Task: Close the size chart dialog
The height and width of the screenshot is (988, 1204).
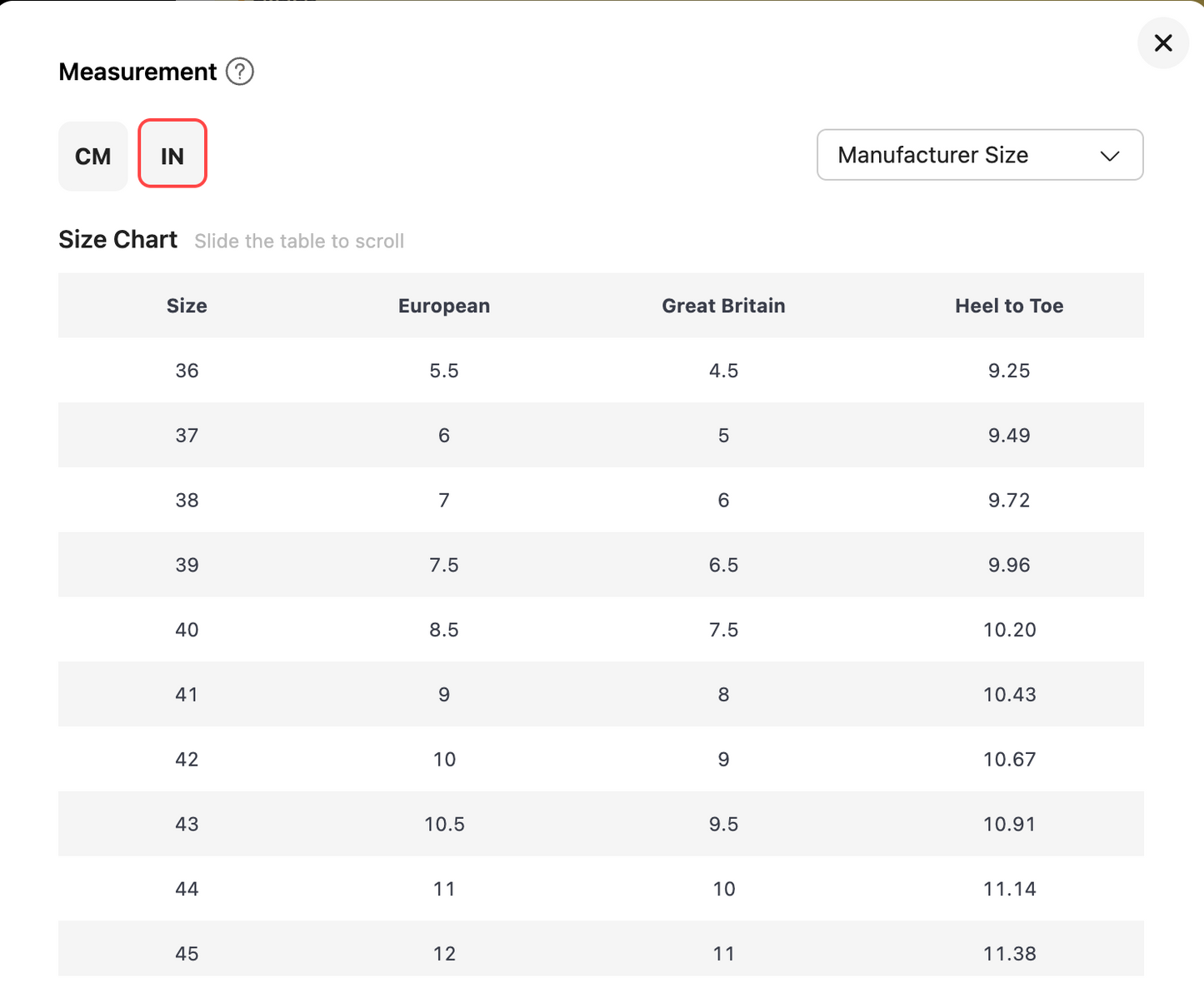Action: (x=1162, y=43)
